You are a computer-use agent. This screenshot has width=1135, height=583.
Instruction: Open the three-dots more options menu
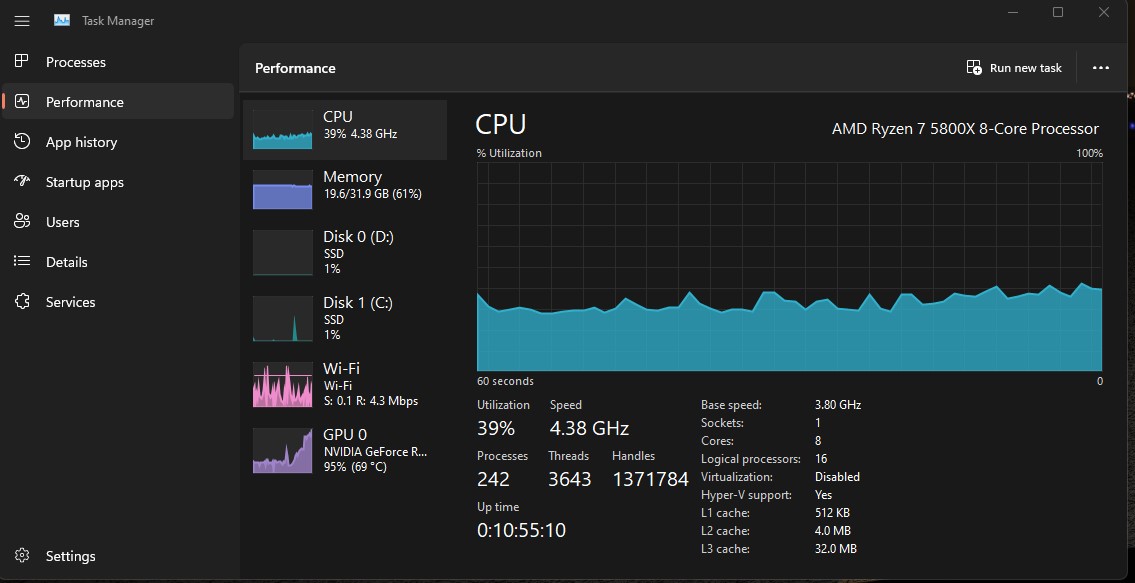click(1101, 67)
